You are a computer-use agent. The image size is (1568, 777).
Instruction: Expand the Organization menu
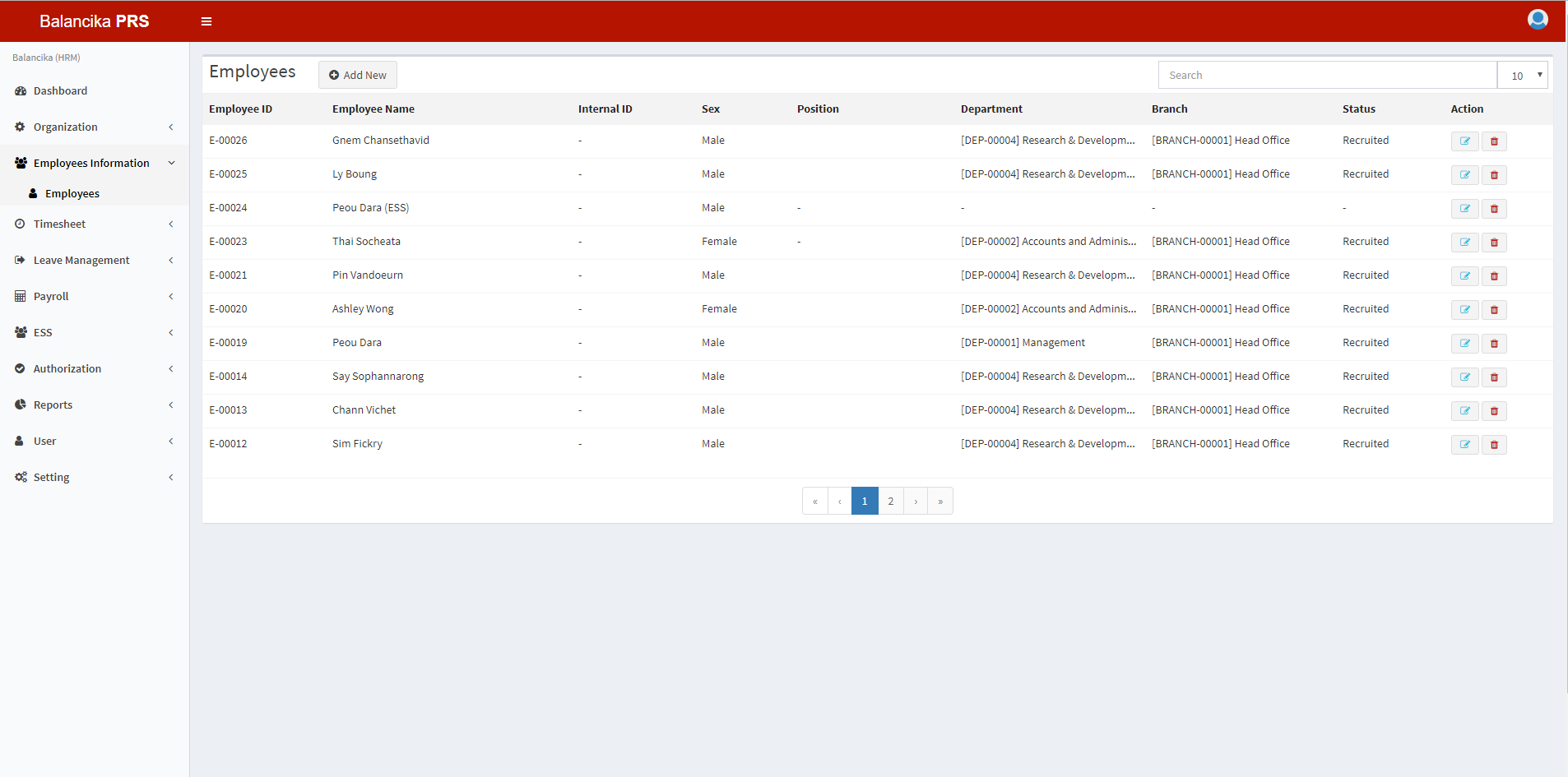point(95,127)
